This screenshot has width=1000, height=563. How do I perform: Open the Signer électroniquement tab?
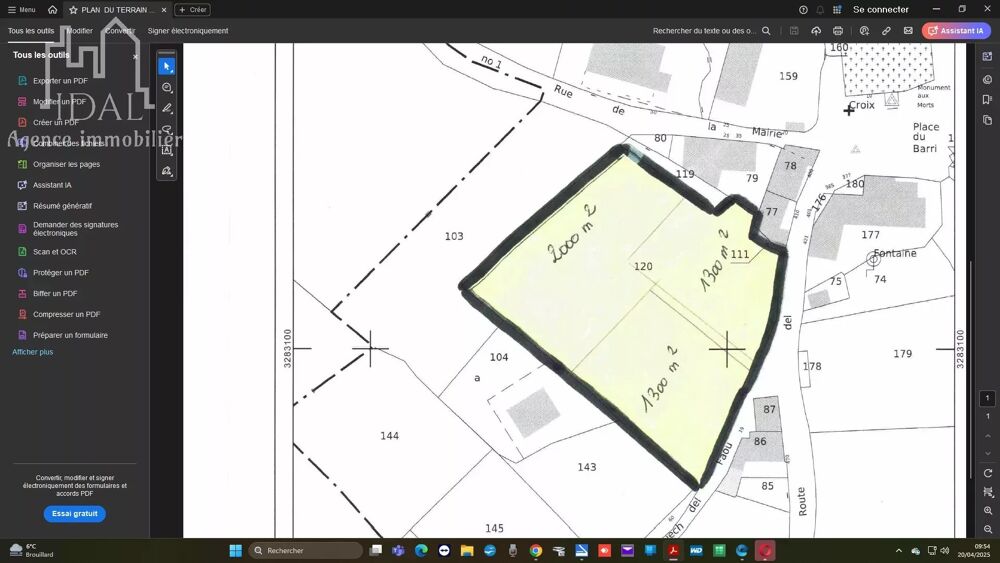188,31
